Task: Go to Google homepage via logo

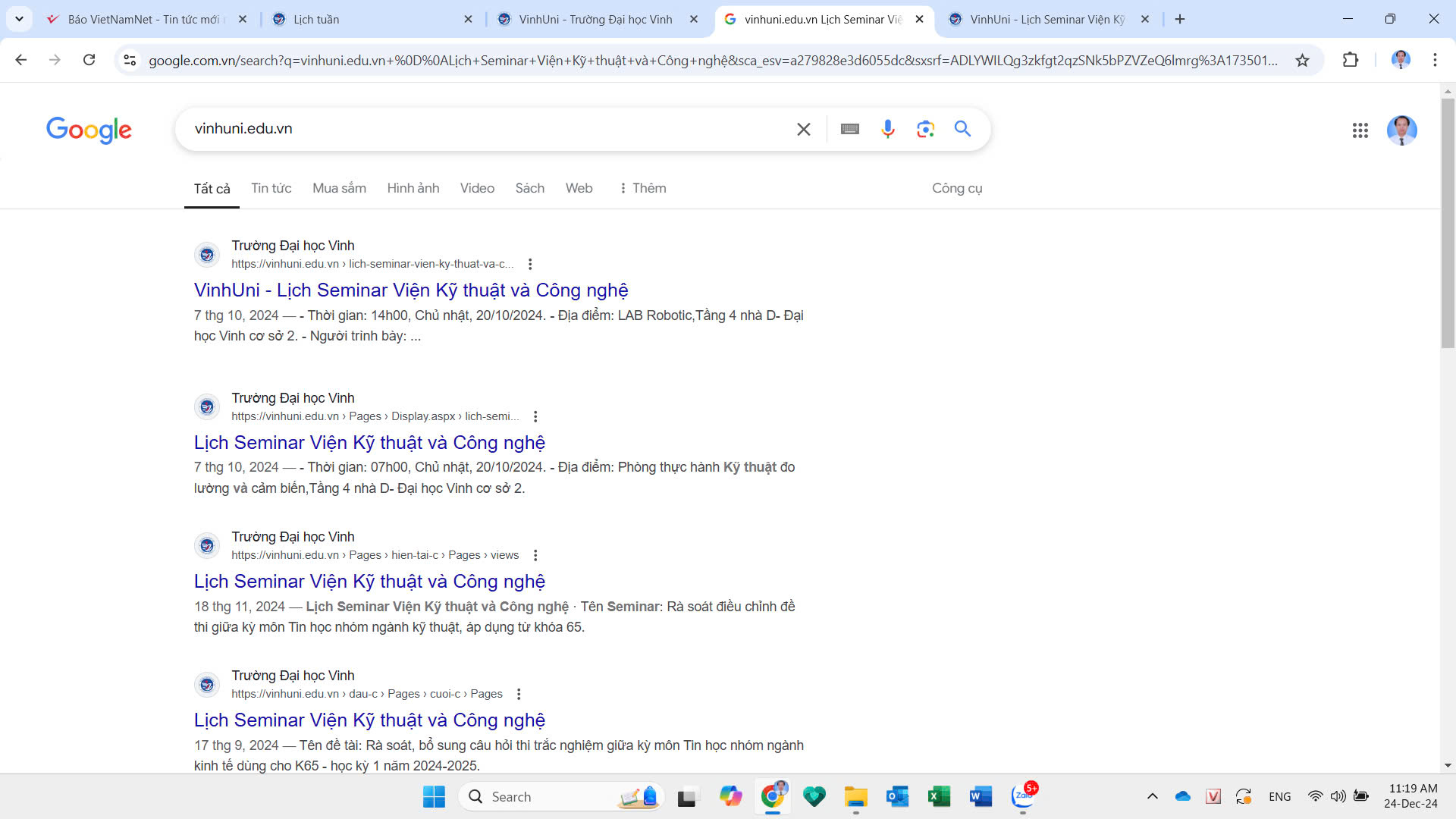Action: (x=89, y=130)
